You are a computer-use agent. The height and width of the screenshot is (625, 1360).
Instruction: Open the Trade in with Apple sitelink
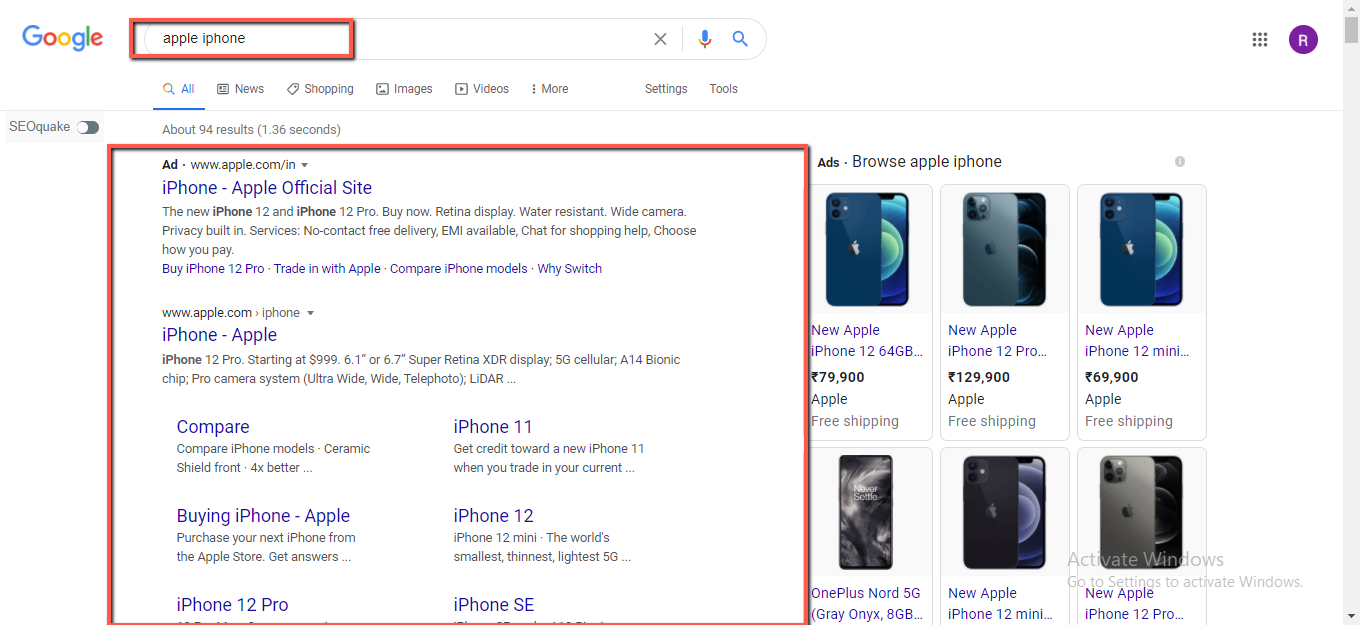(327, 269)
